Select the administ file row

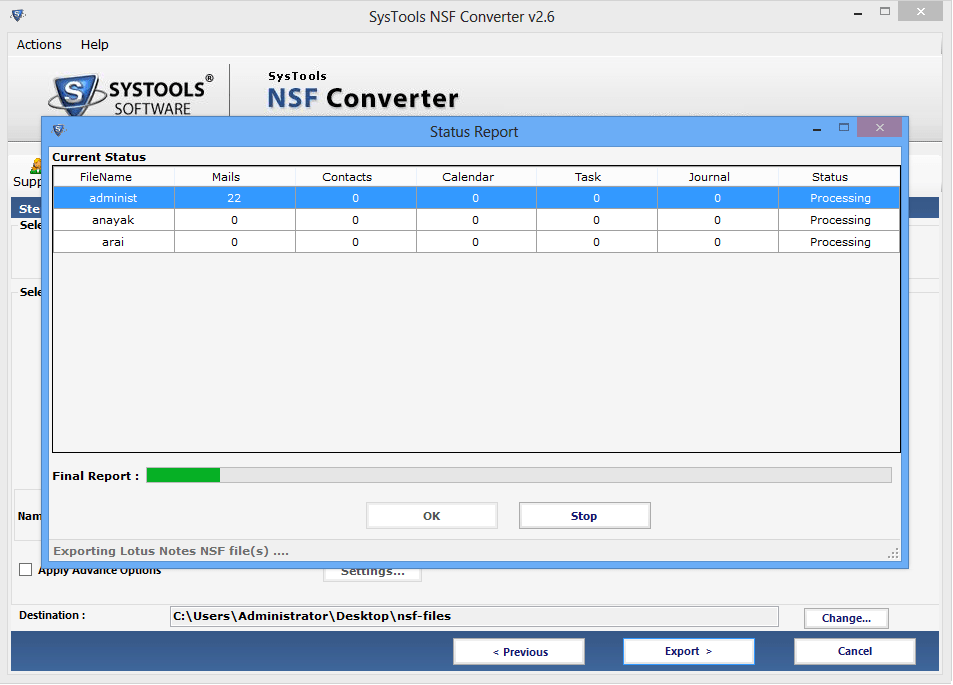tap(113, 198)
